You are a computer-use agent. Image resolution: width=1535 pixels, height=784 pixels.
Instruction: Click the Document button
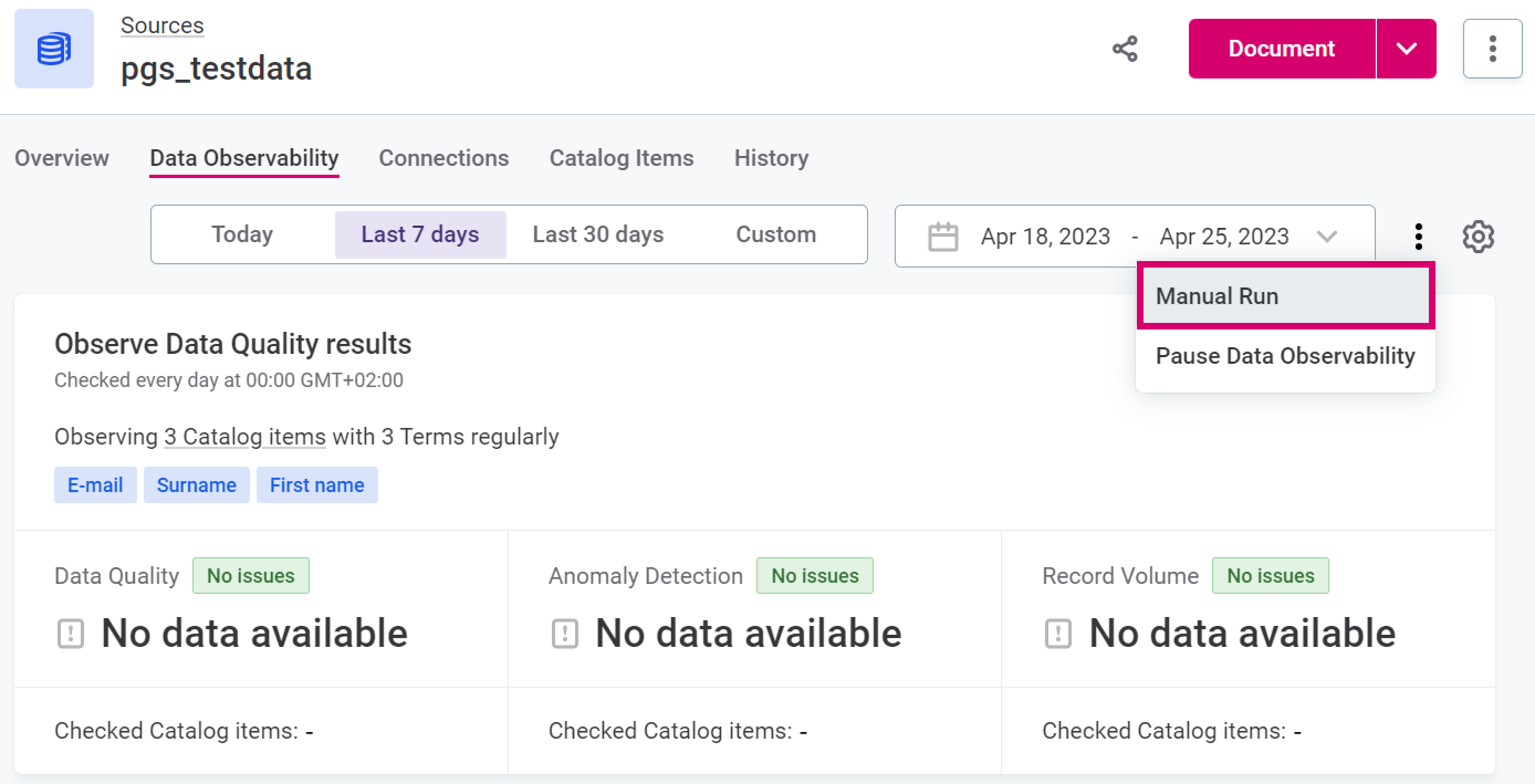click(x=1281, y=49)
